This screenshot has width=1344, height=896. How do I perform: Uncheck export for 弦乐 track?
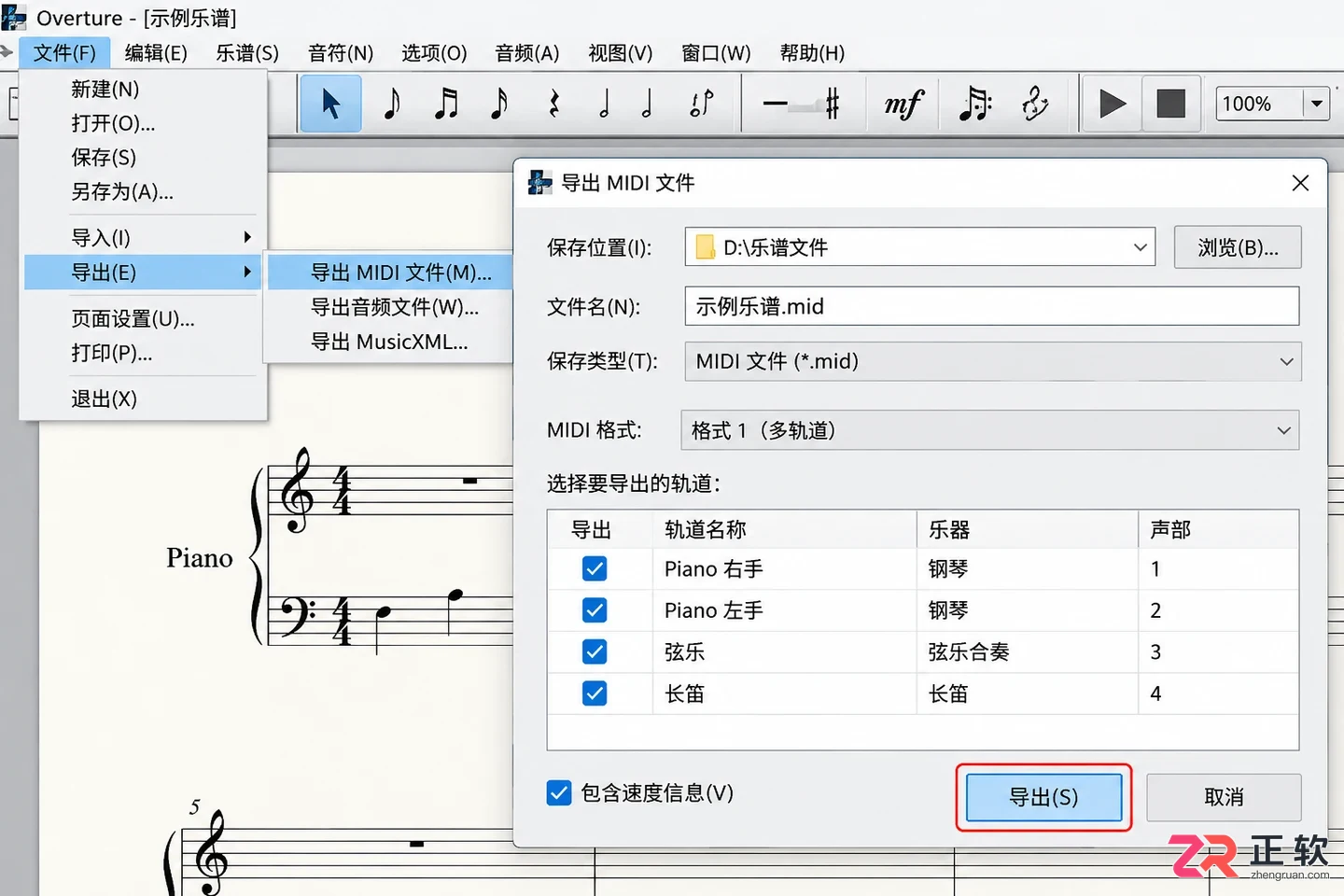[x=595, y=651]
